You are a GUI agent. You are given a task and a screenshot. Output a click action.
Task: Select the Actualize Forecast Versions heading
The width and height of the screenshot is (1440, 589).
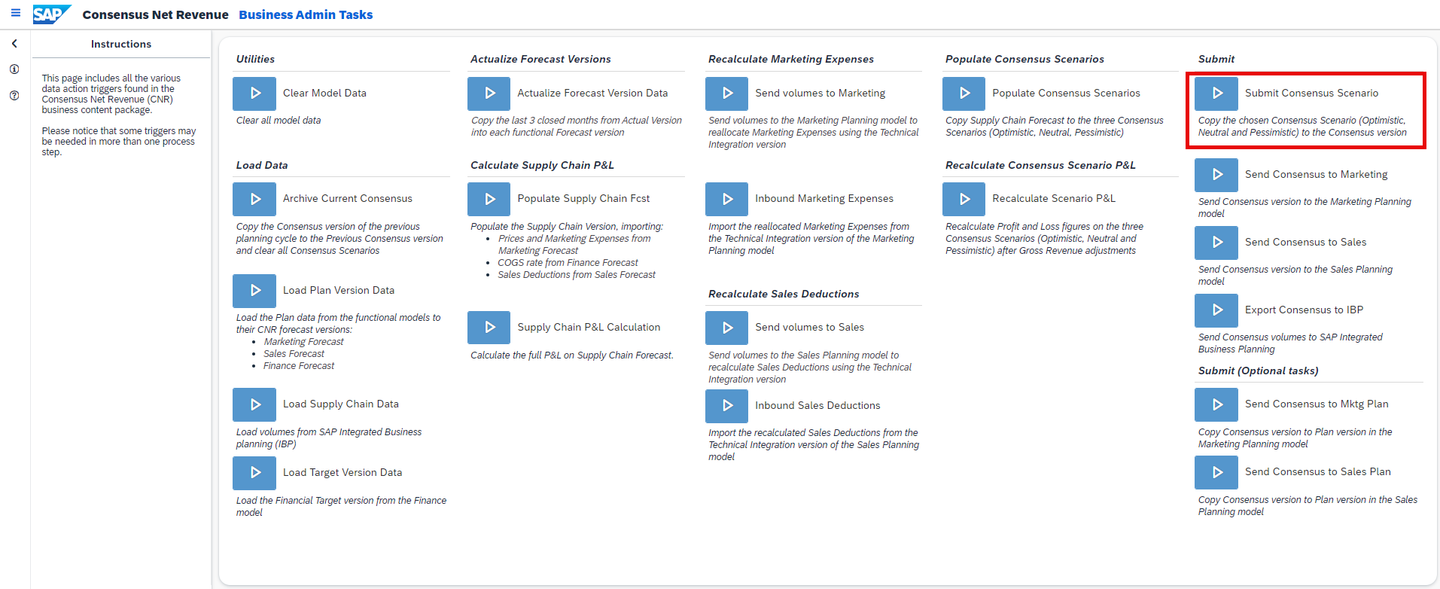tap(541, 60)
